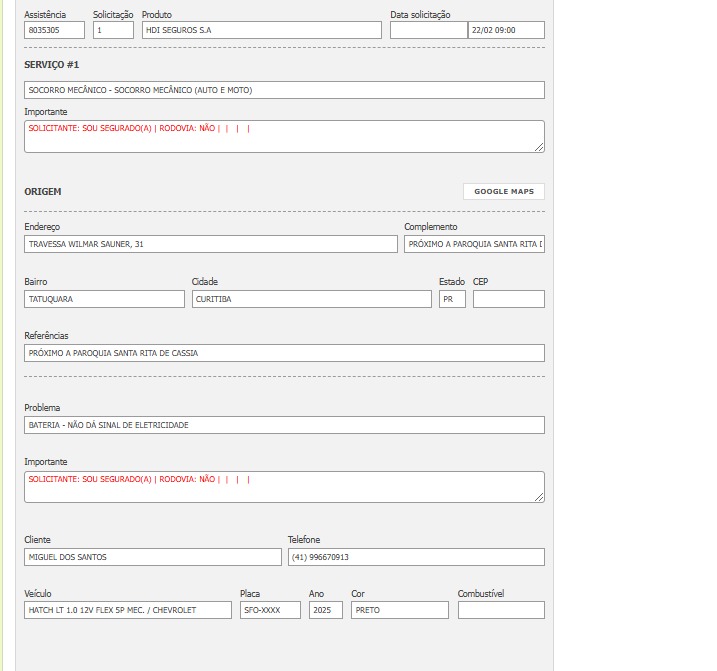Screen dimensions: 717x671
Task: Click the Referências field
Action: 284,353
